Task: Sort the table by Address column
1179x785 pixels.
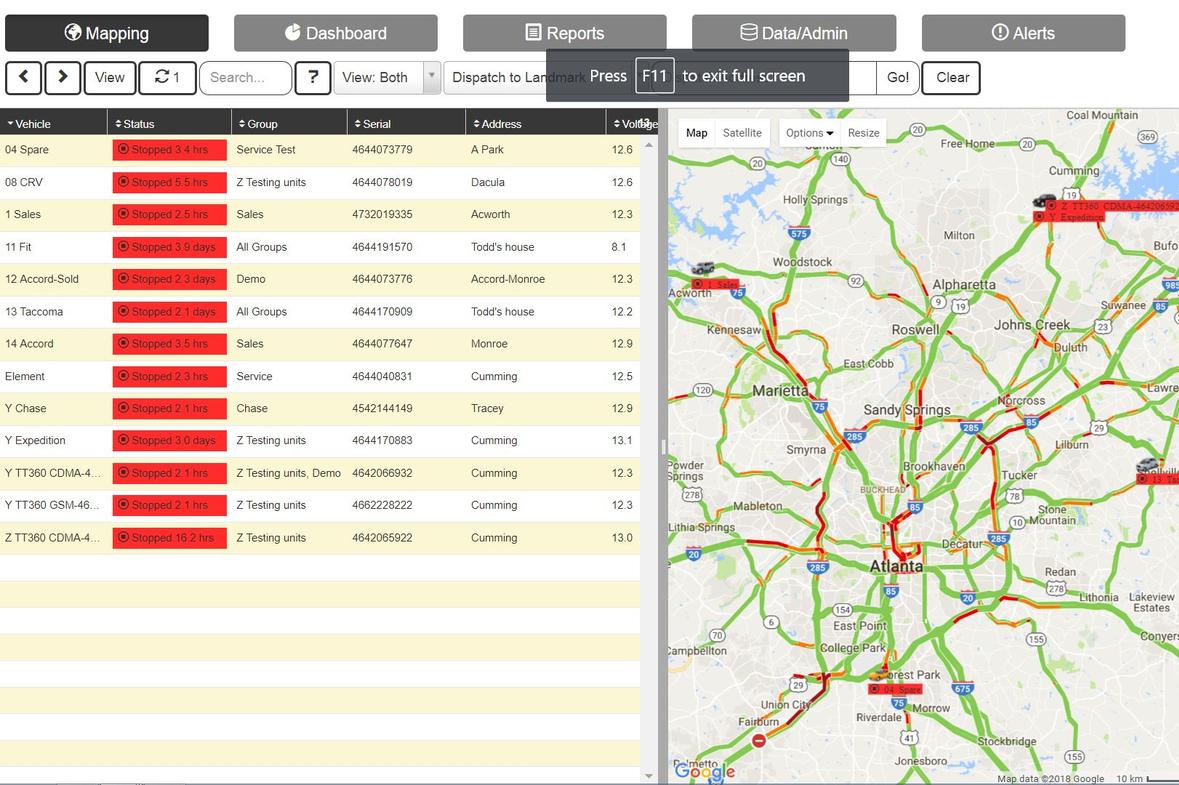Action: click(x=536, y=124)
